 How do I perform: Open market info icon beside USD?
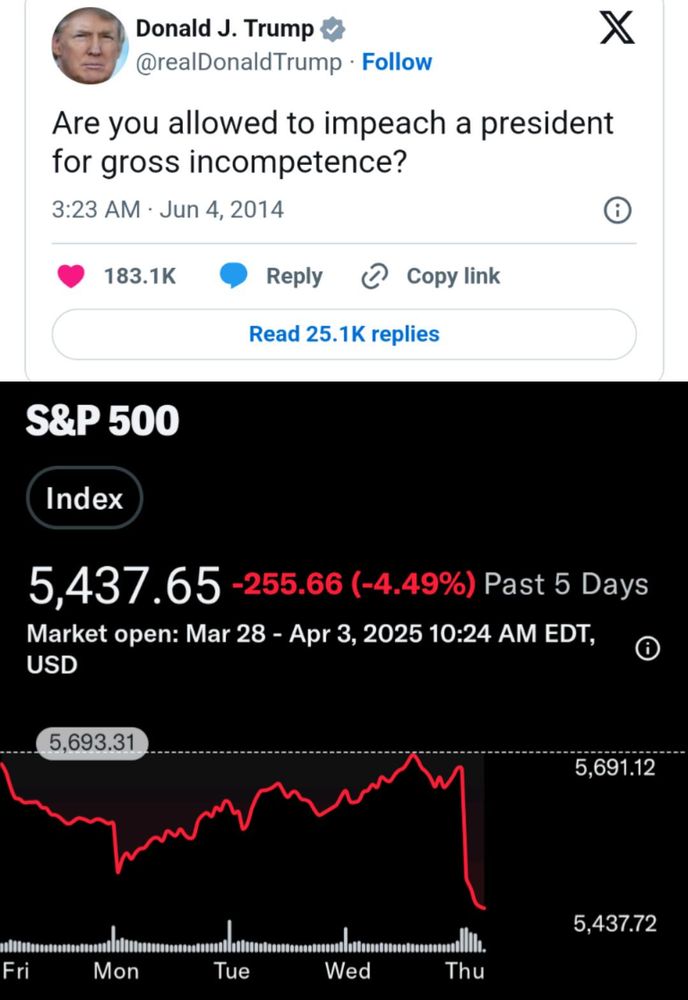point(648,649)
